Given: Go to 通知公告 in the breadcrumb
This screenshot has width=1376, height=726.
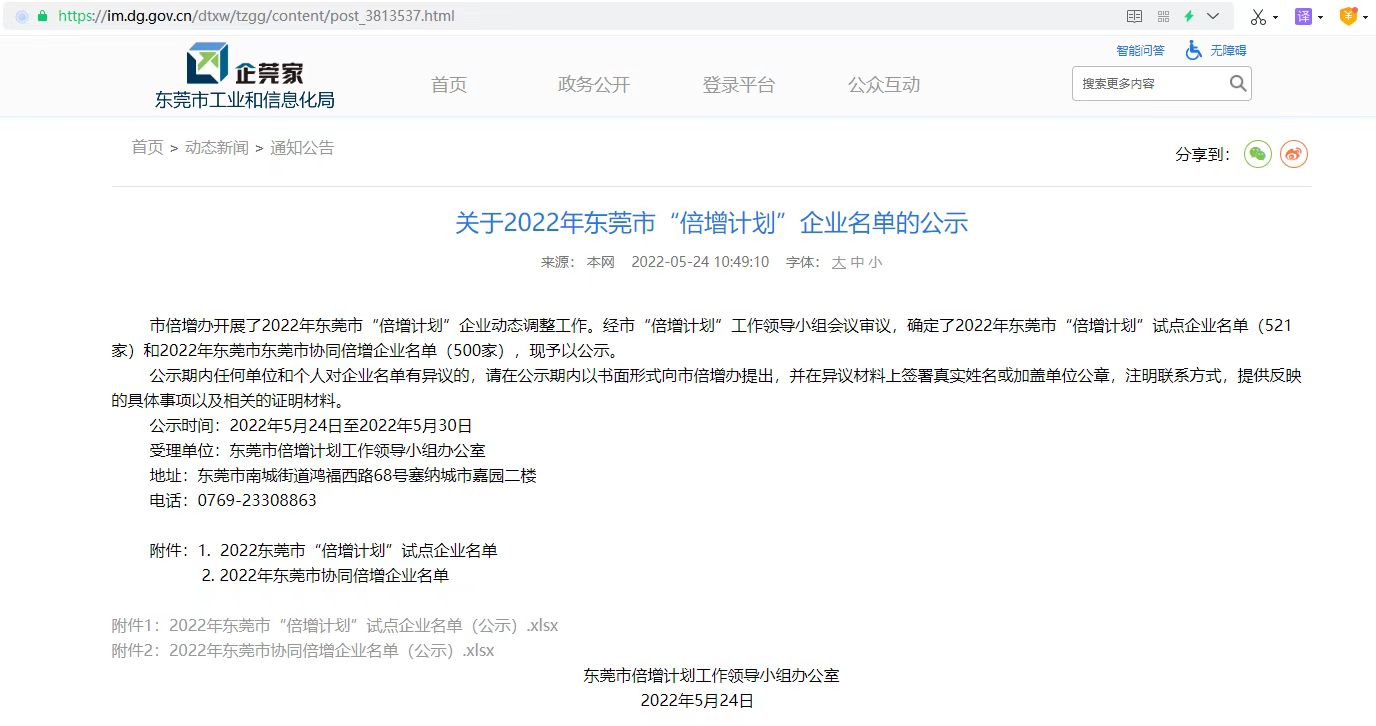Looking at the screenshot, I should pos(302,148).
